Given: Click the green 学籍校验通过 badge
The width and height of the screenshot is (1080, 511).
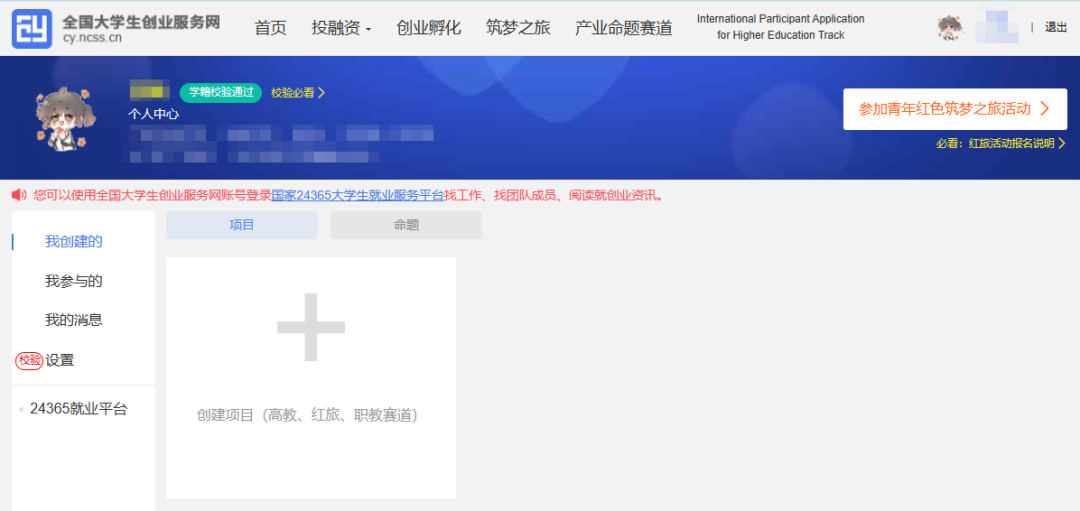Looking at the screenshot, I should pyautogui.click(x=221, y=92).
